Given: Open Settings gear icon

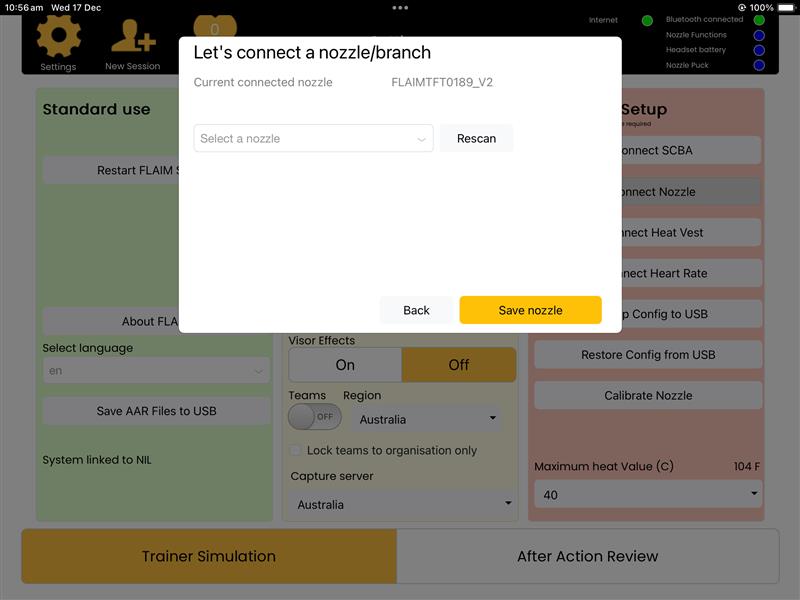Looking at the screenshot, I should [58, 38].
